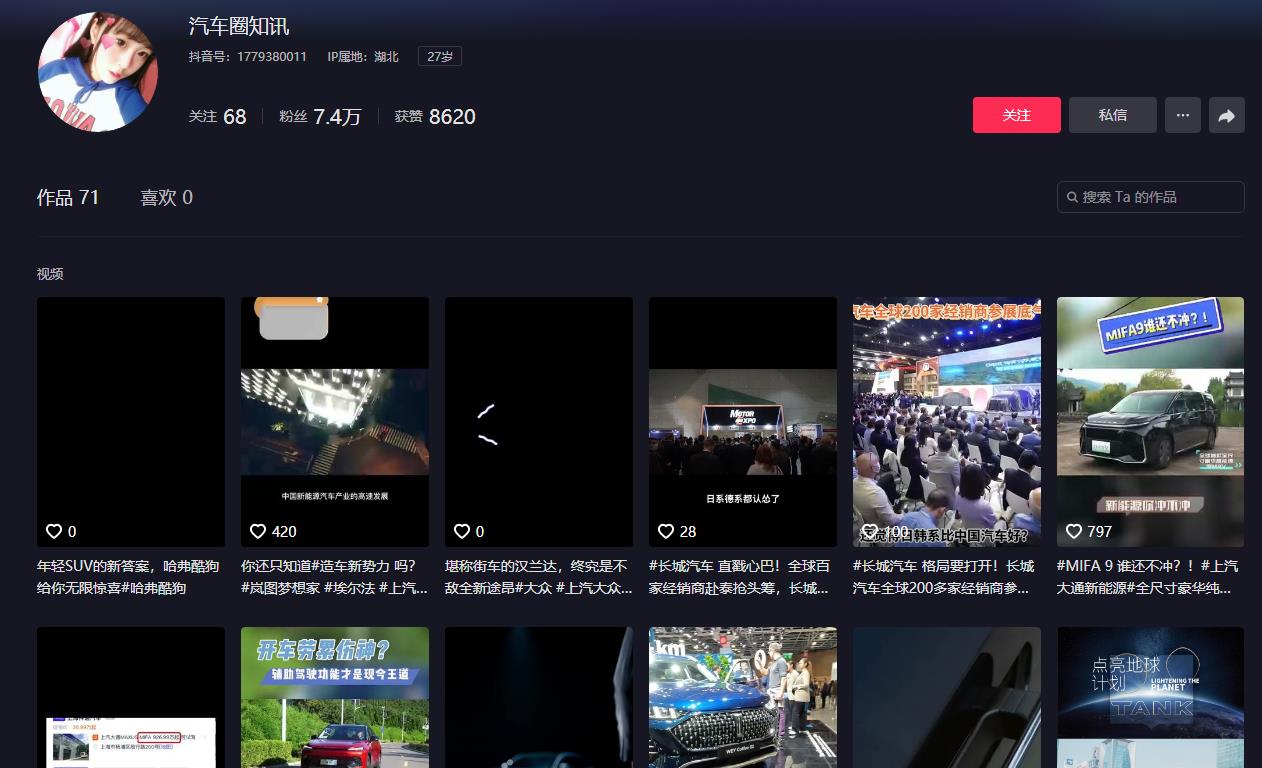Click the 抖音号:1779380011 text
Screen dimensions: 1262x768
pos(248,57)
